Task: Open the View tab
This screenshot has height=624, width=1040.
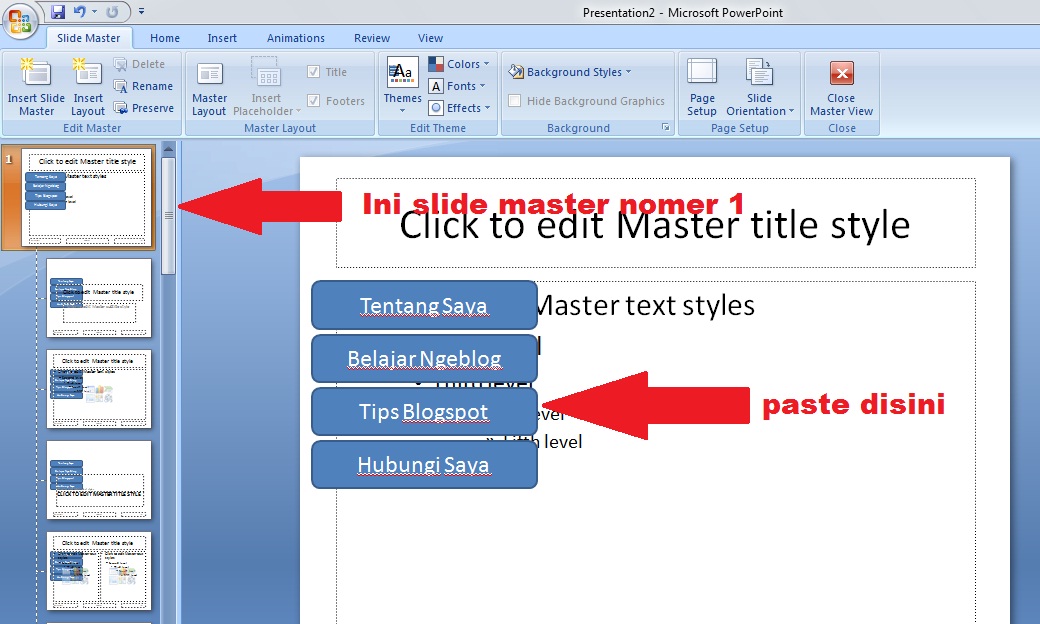Action: click(430, 38)
